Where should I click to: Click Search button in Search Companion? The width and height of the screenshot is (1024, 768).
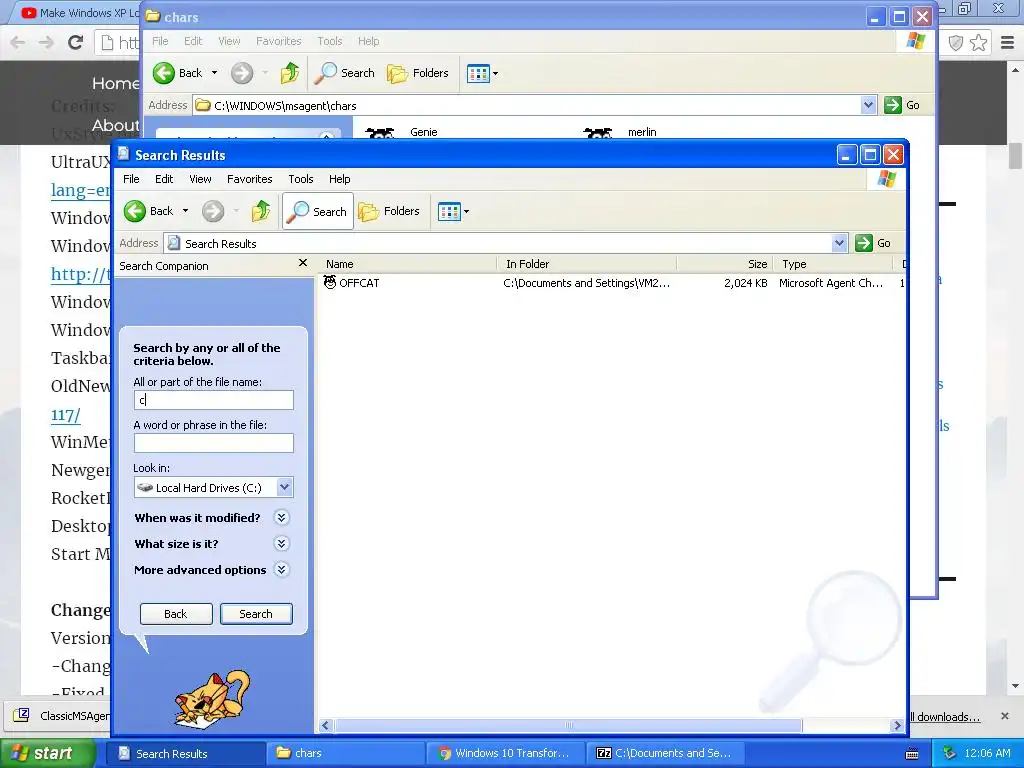point(256,614)
